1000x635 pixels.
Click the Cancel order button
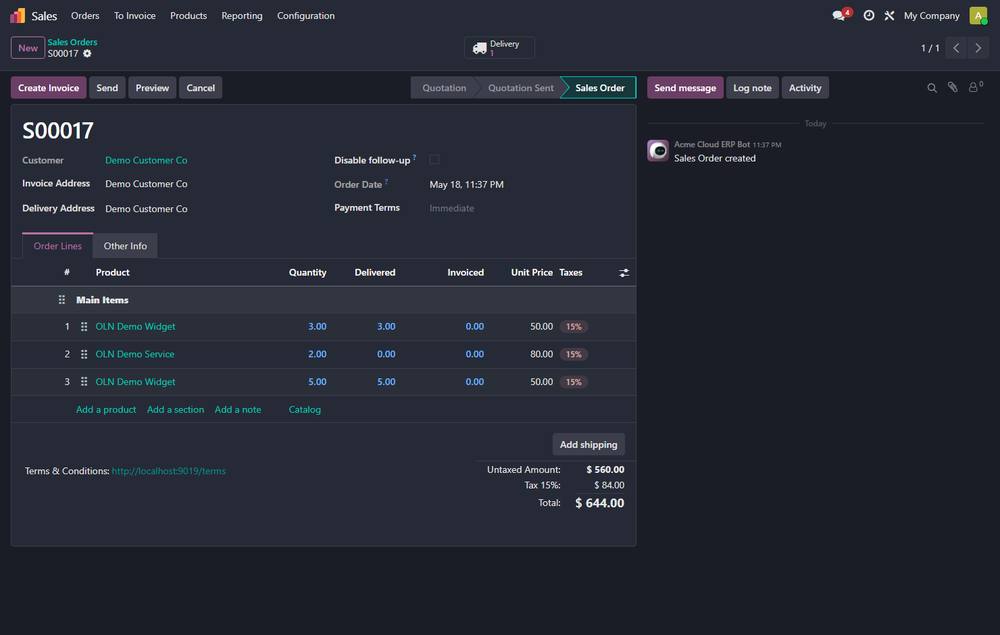pyautogui.click(x=200, y=88)
